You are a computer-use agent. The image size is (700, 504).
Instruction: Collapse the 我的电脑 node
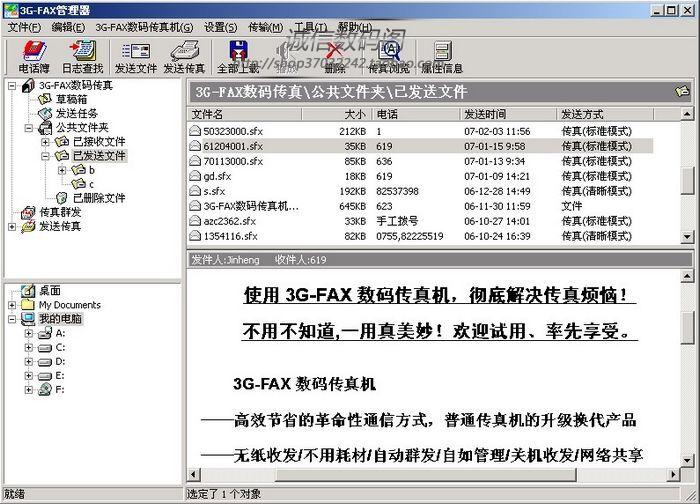click(12, 319)
